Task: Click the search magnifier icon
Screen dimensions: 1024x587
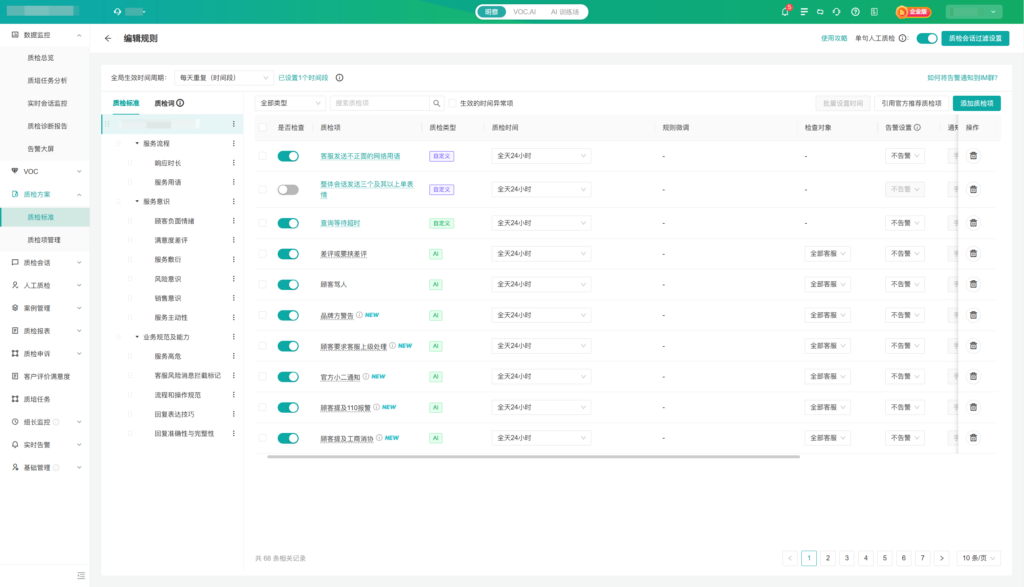Action: (437, 103)
